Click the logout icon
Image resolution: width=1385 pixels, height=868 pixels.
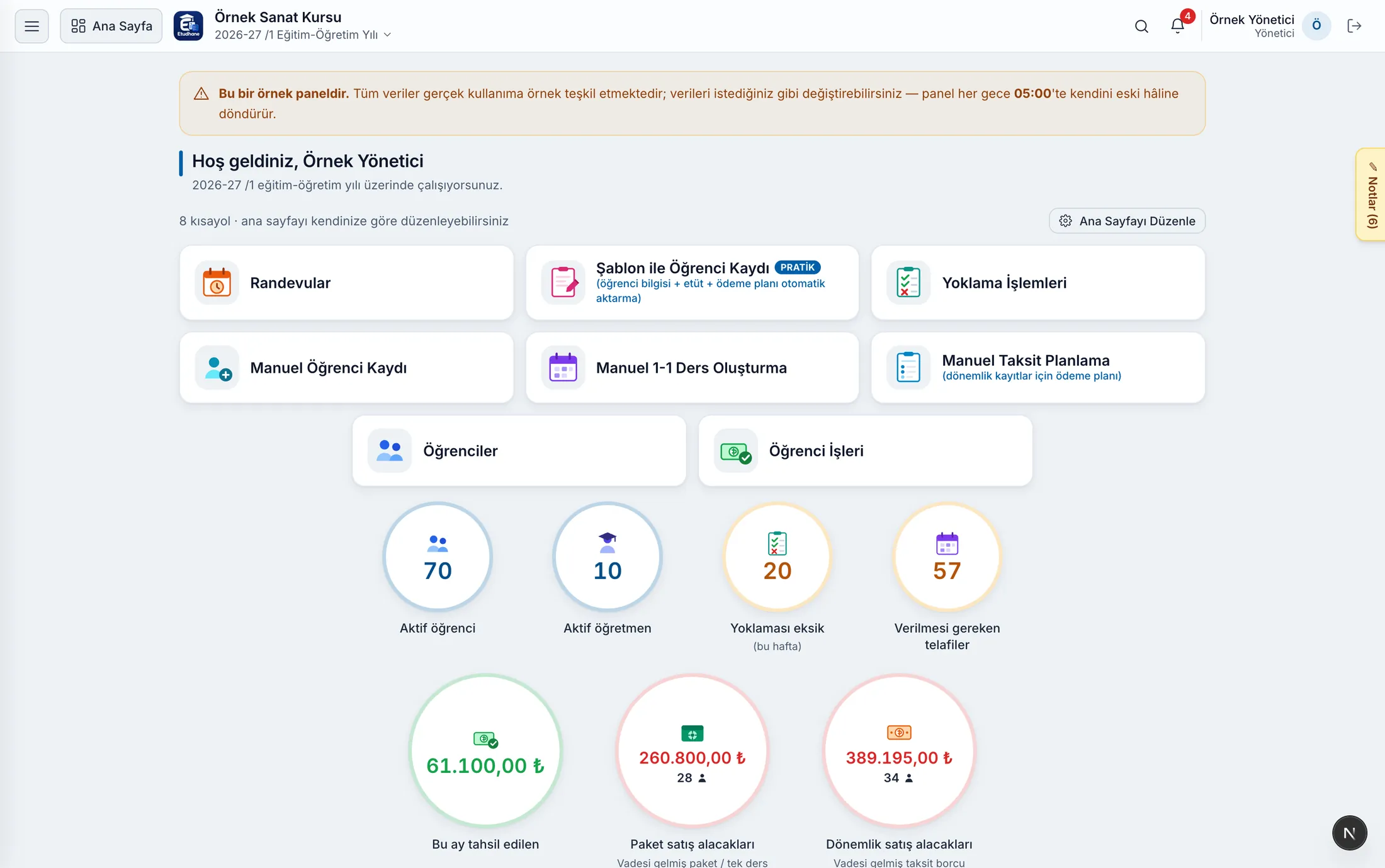1354,26
